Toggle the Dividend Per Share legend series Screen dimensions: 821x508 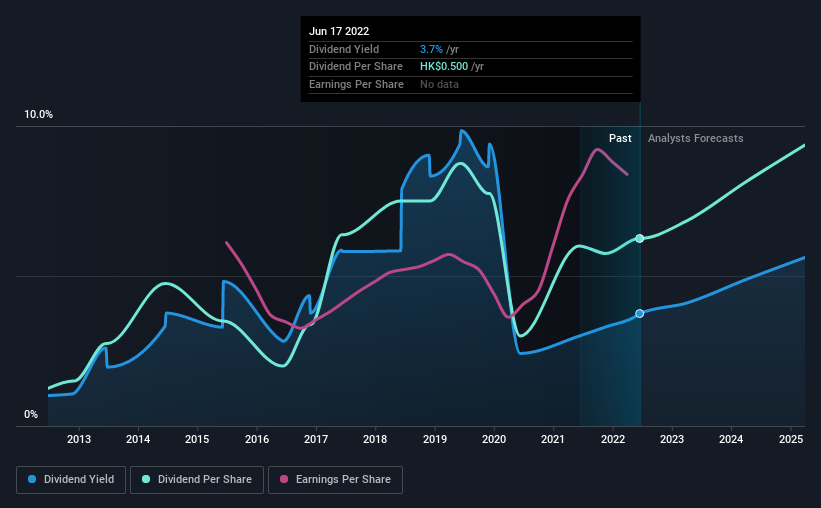pos(197,480)
